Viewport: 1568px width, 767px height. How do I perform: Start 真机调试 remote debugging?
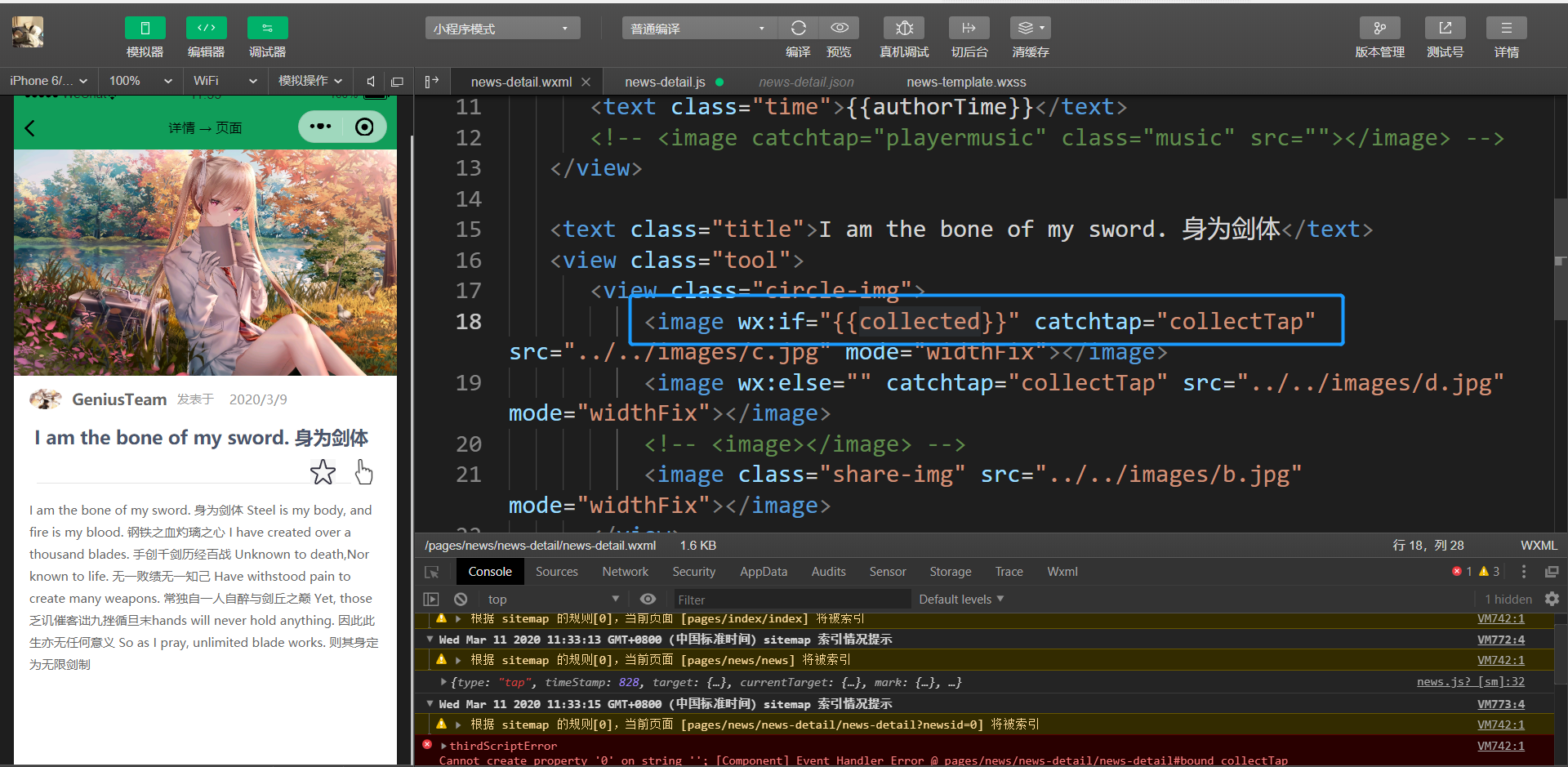coord(904,28)
